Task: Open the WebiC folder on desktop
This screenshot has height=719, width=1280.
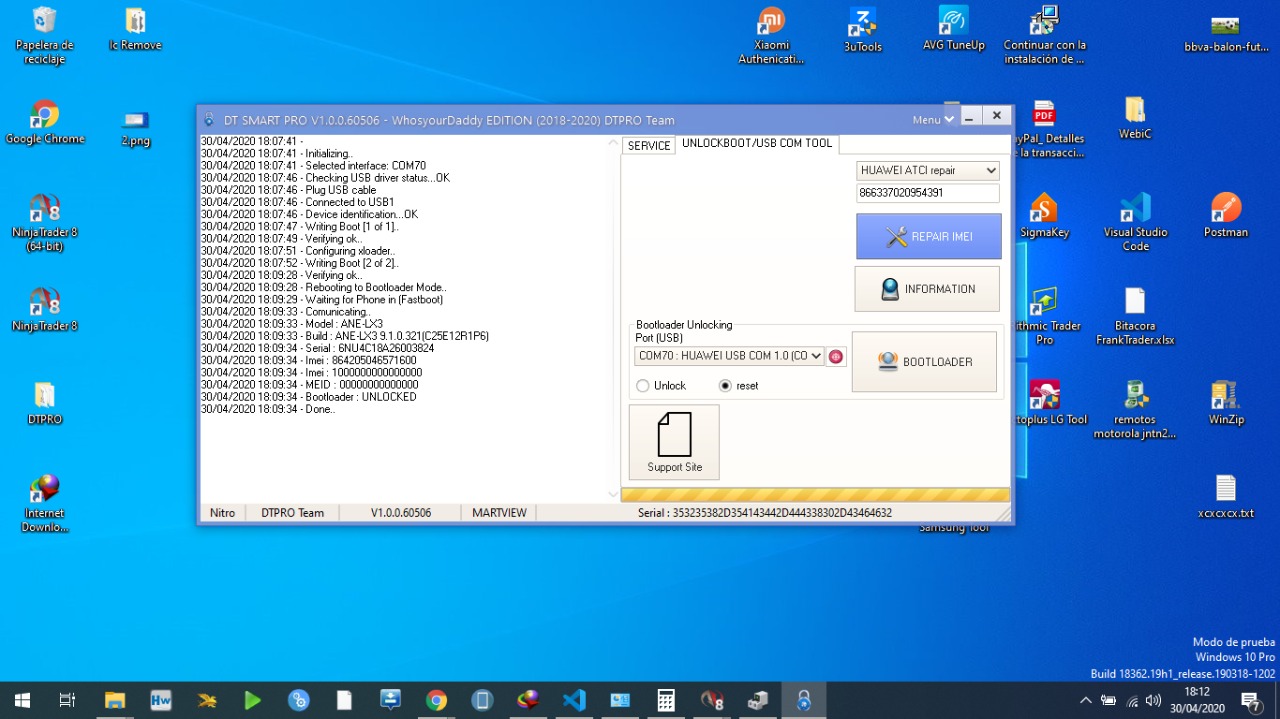Action: [x=1135, y=118]
